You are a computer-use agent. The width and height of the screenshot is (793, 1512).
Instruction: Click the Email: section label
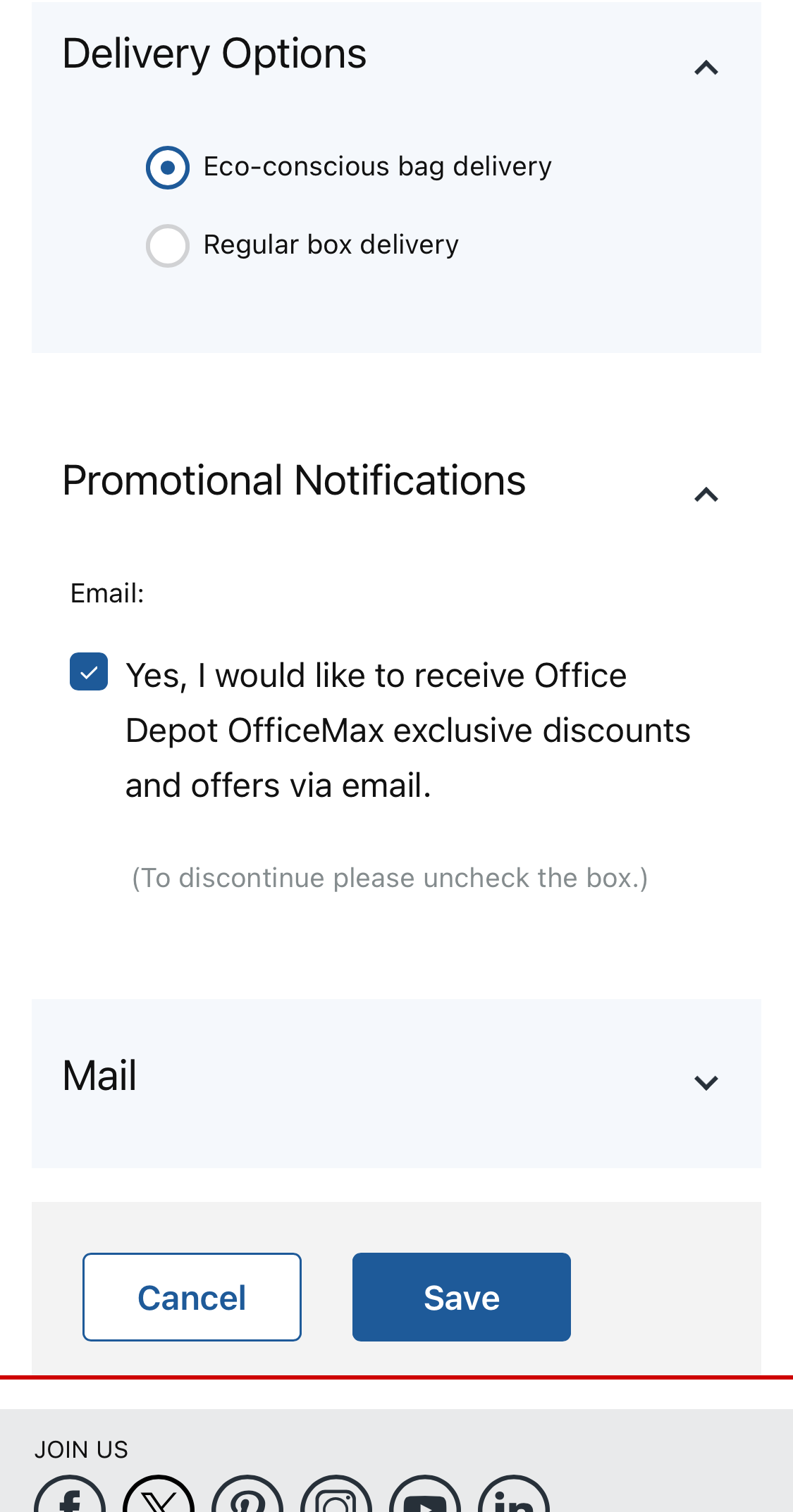click(107, 593)
